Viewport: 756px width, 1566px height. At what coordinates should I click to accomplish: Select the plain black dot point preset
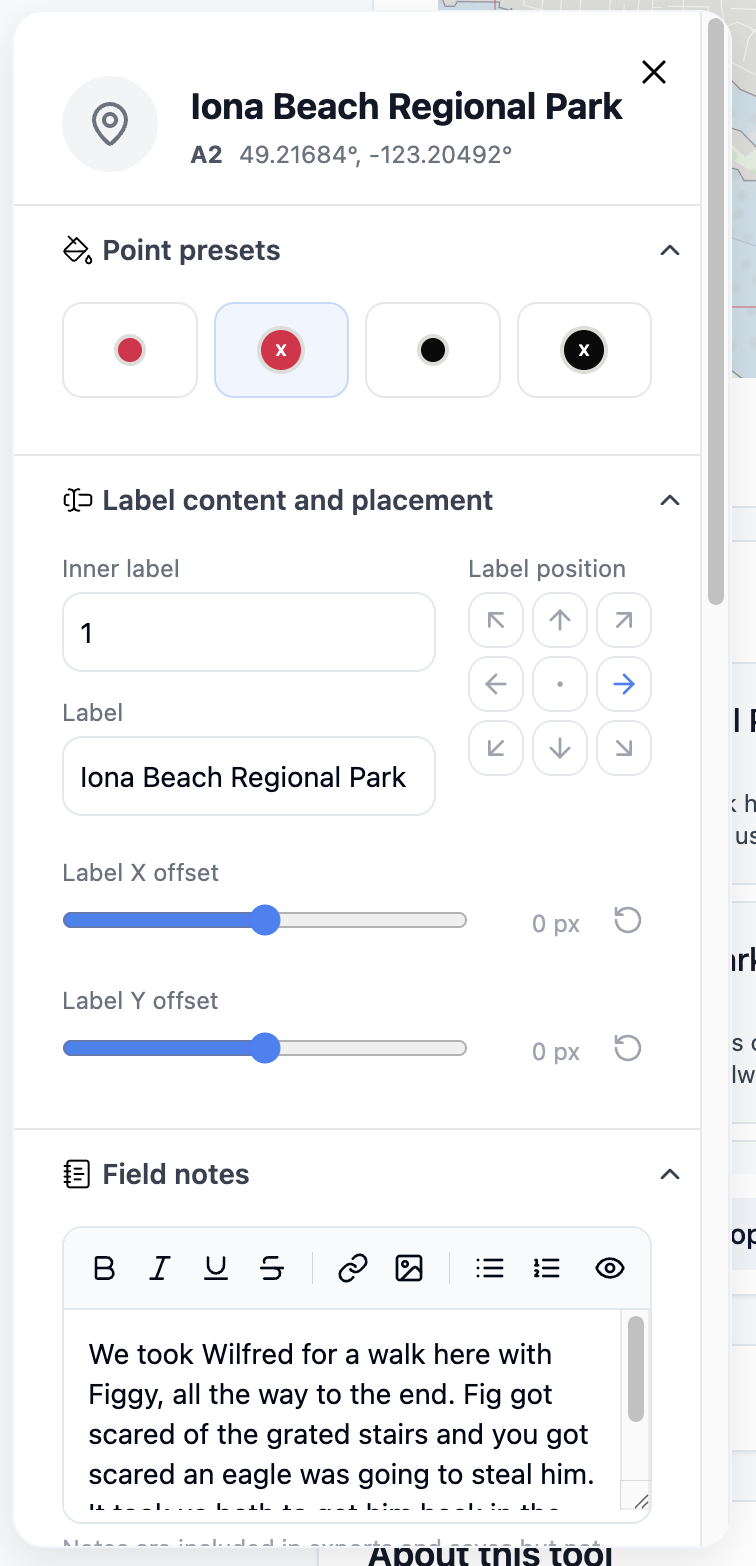coord(432,350)
